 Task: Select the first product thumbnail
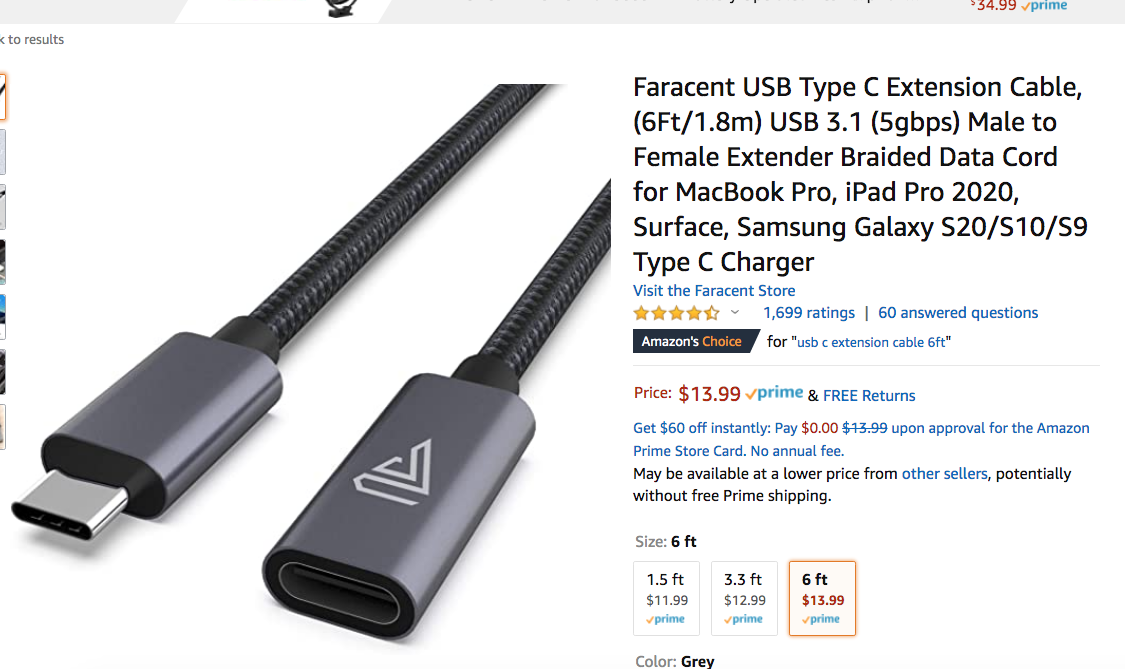click(x=2, y=97)
